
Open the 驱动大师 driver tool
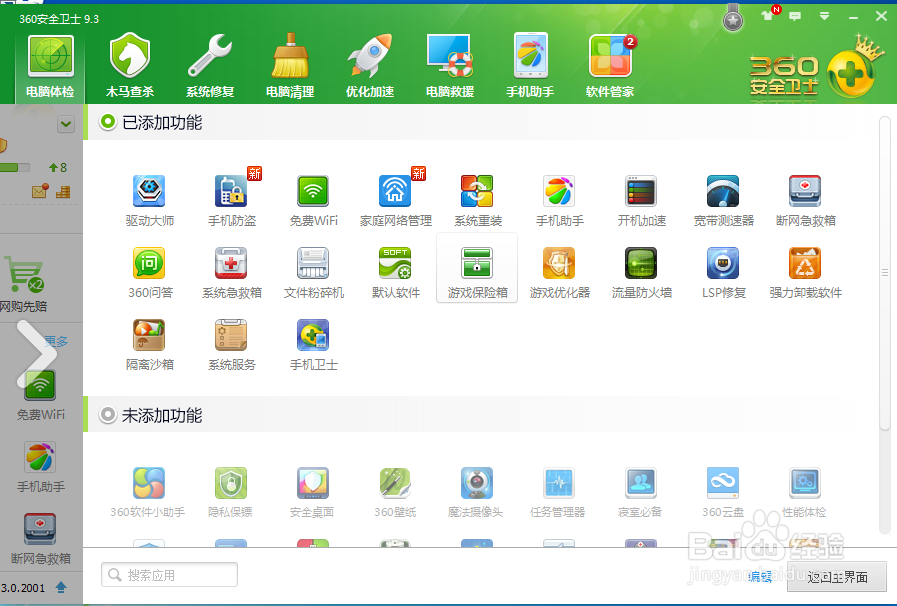tap(150, 201)
